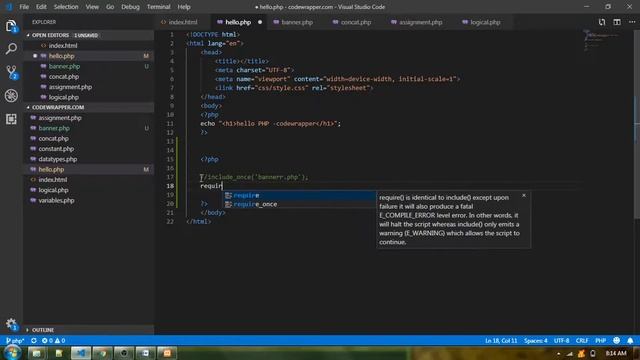This screenshot has width=640, height=360.
Task: Open variables.php in the file tree
Action: 89,200
